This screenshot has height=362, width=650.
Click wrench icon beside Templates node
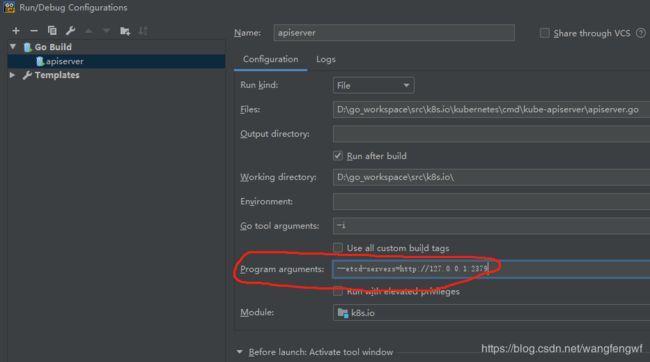pos(27,75)
